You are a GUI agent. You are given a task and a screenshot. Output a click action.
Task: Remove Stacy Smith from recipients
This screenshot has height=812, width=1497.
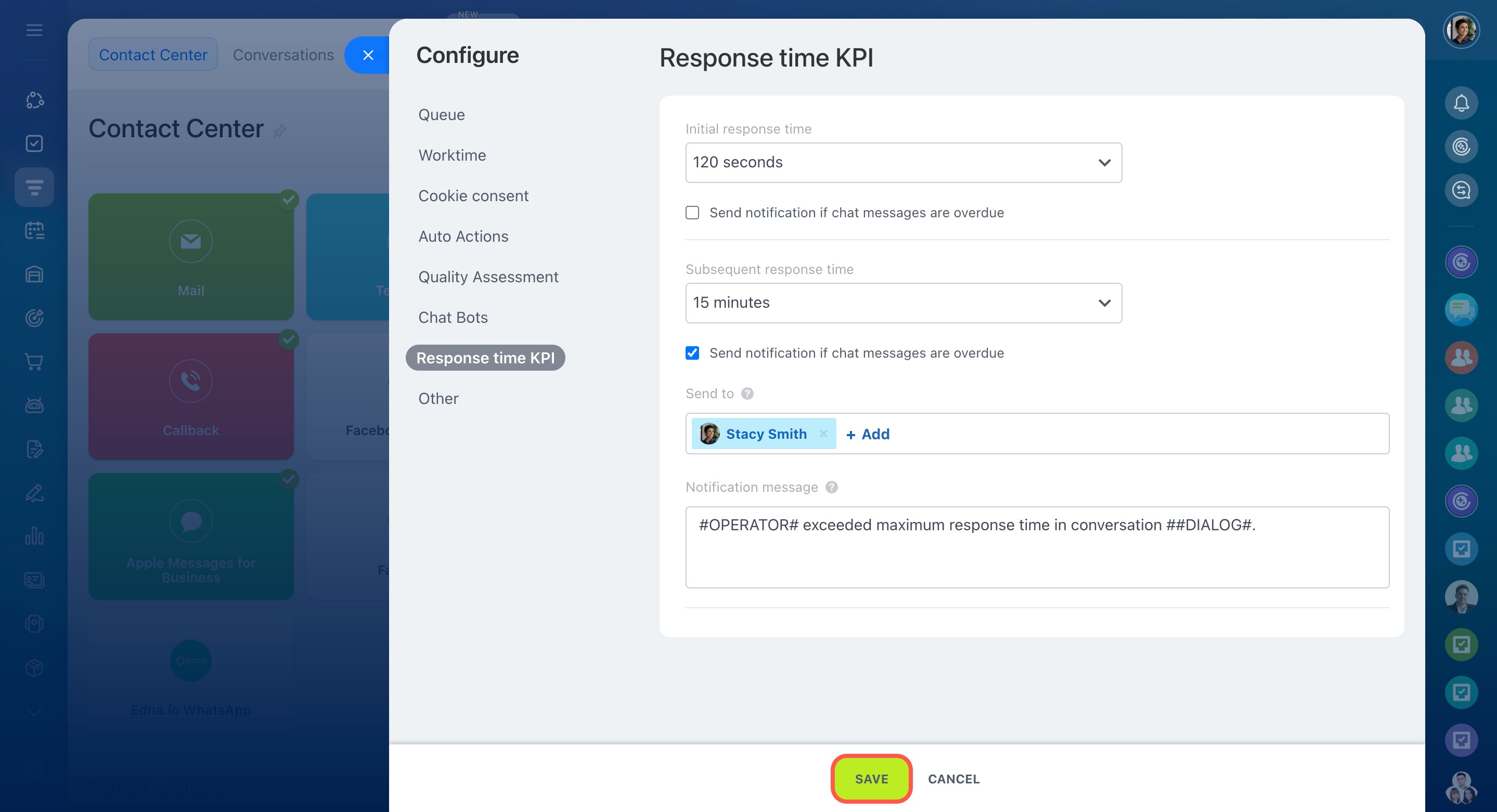pos(823,434)
